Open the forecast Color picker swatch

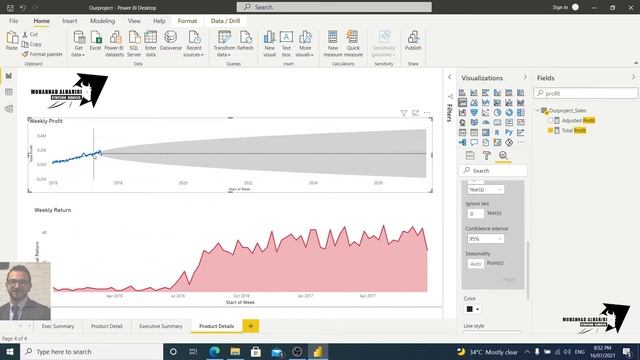(473, 309)
